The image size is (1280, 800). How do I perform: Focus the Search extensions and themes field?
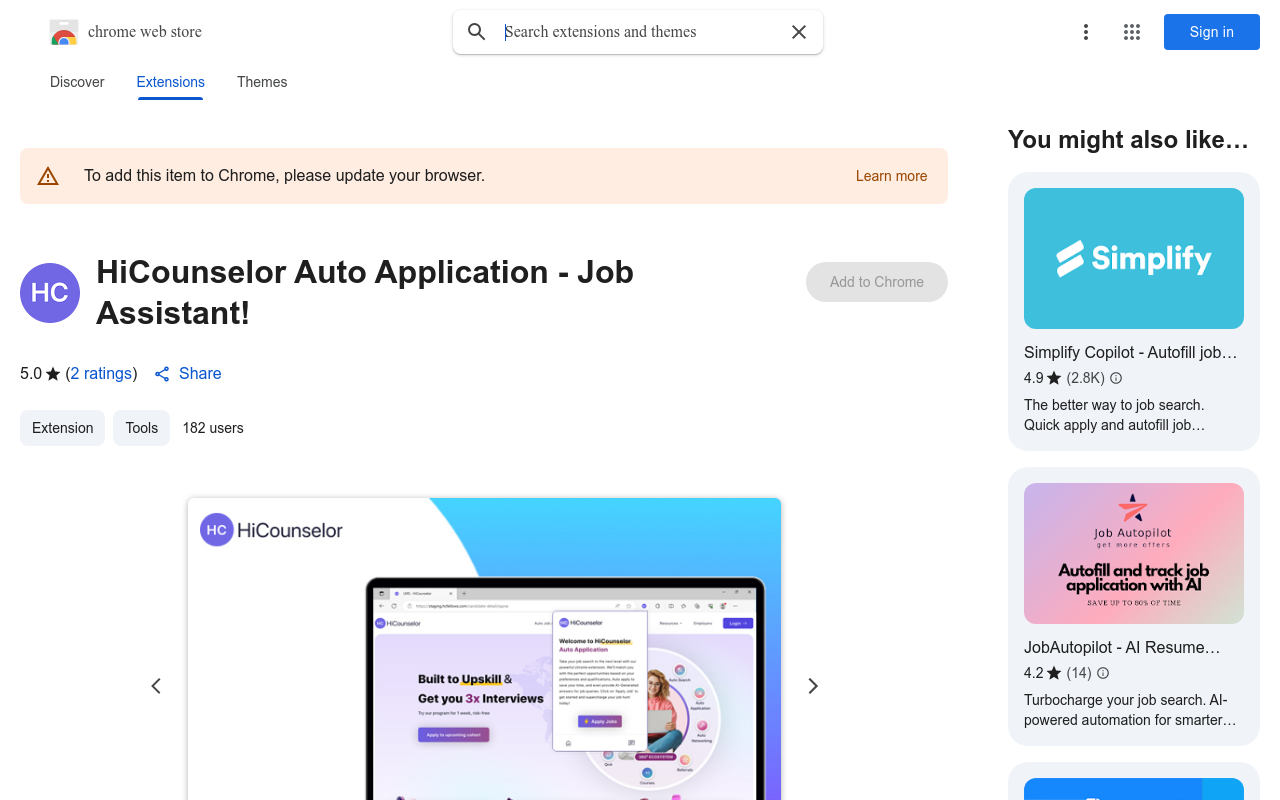pos(640,32)
